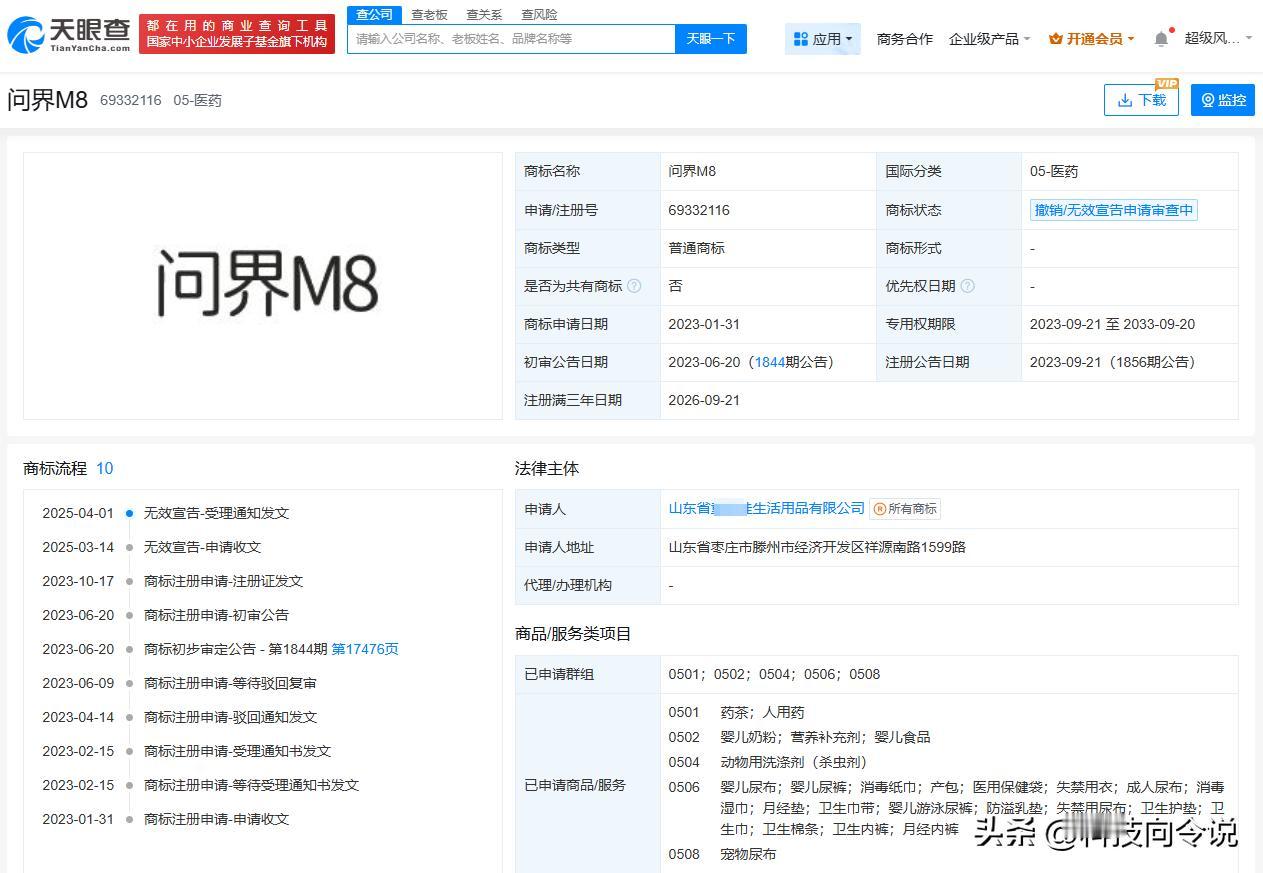Image resolution: width=1263 pixels, height=873 pixels.
Task: Click the 撤销/无效宣告申请审查中 status tag
Action: (x=1114, y=210)
